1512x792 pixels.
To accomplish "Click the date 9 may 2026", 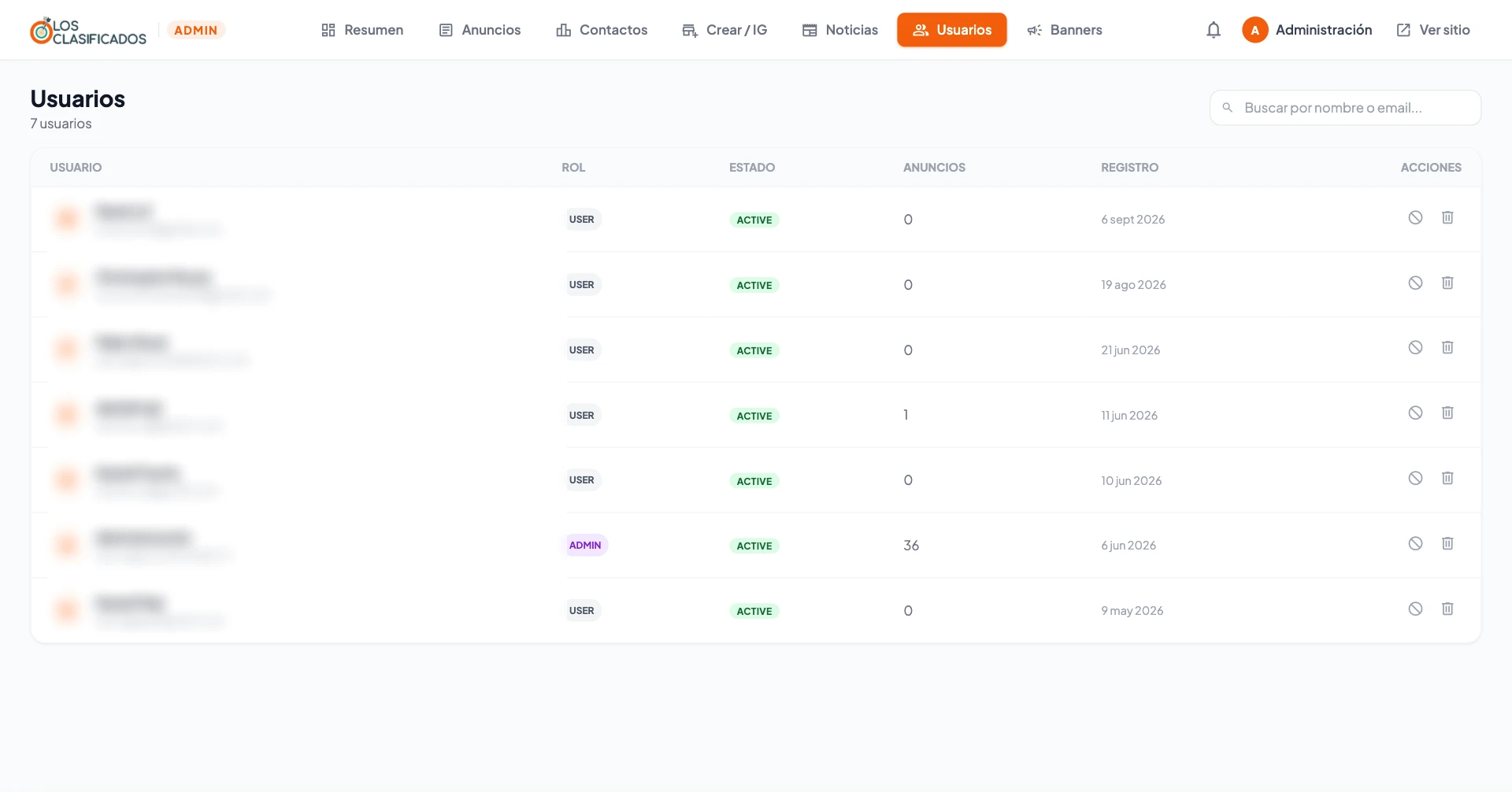I will click(1132, 611).
